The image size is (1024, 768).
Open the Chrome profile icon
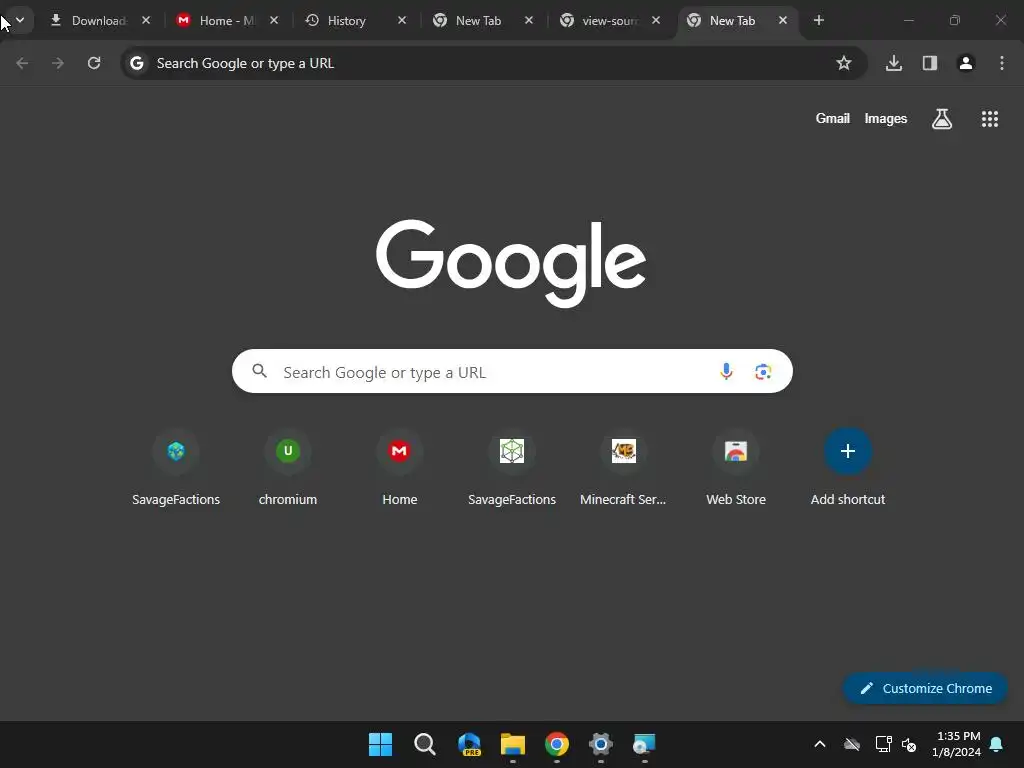[965, 63]
